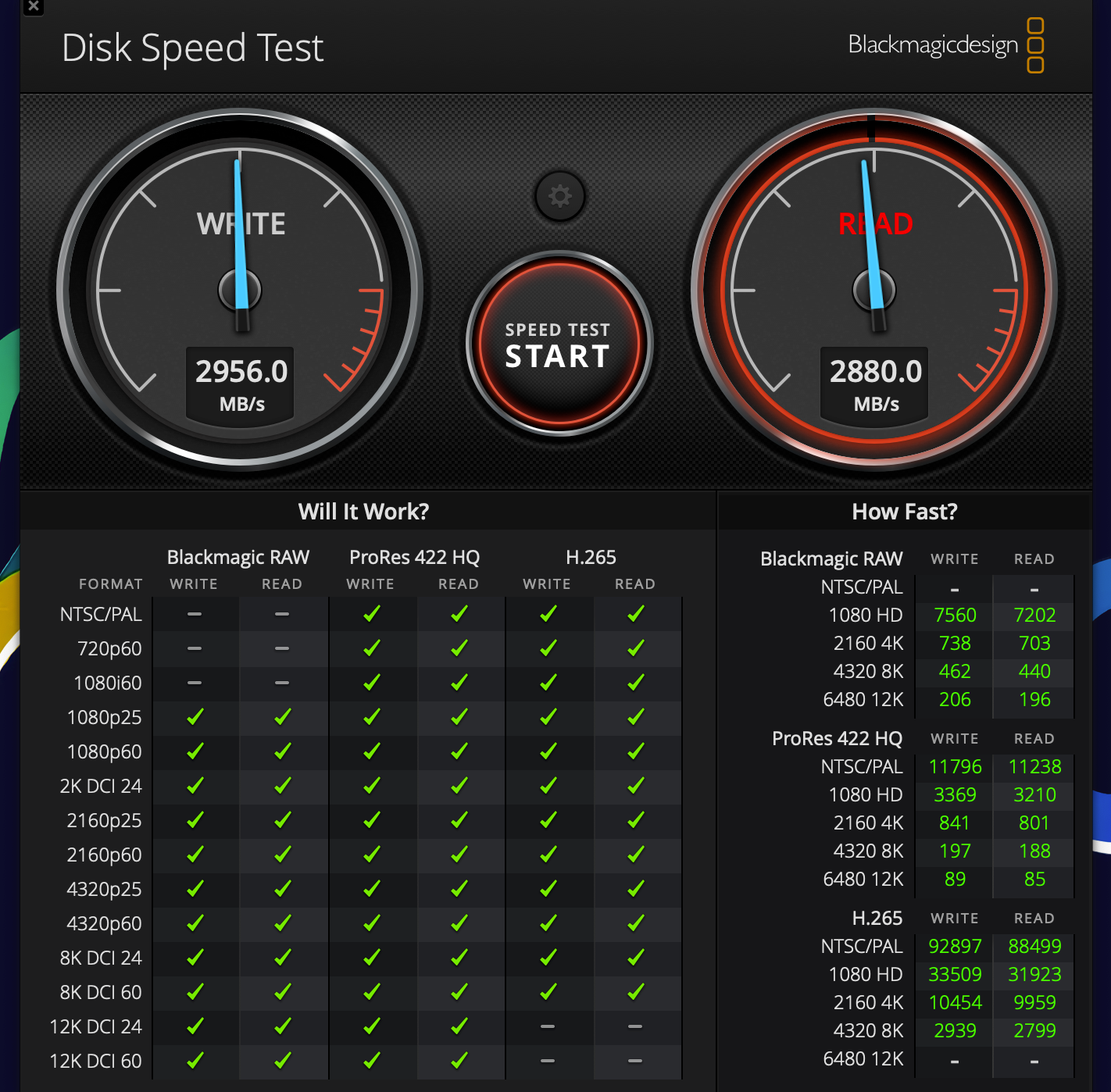1111x1092 pixels.
Task: Open the settings gear icon
Action: (559, 195)
